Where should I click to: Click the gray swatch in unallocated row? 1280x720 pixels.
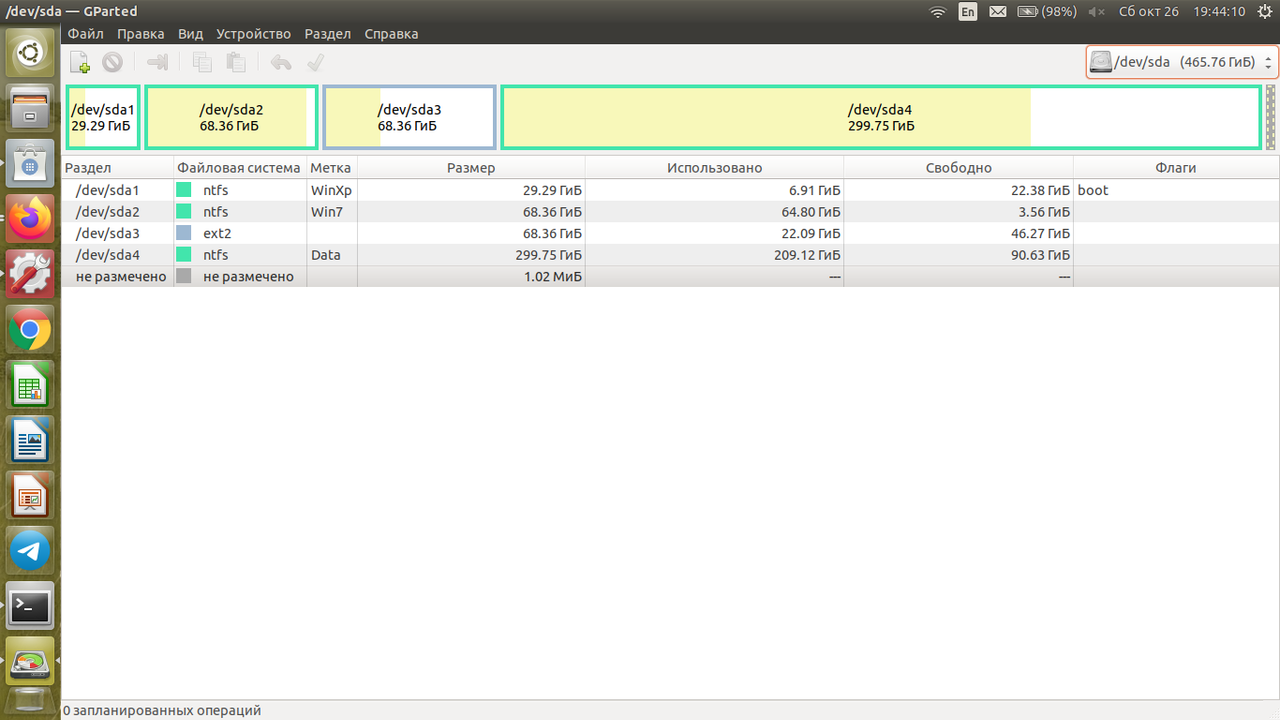pyautogui.click(x=184, y=276)
